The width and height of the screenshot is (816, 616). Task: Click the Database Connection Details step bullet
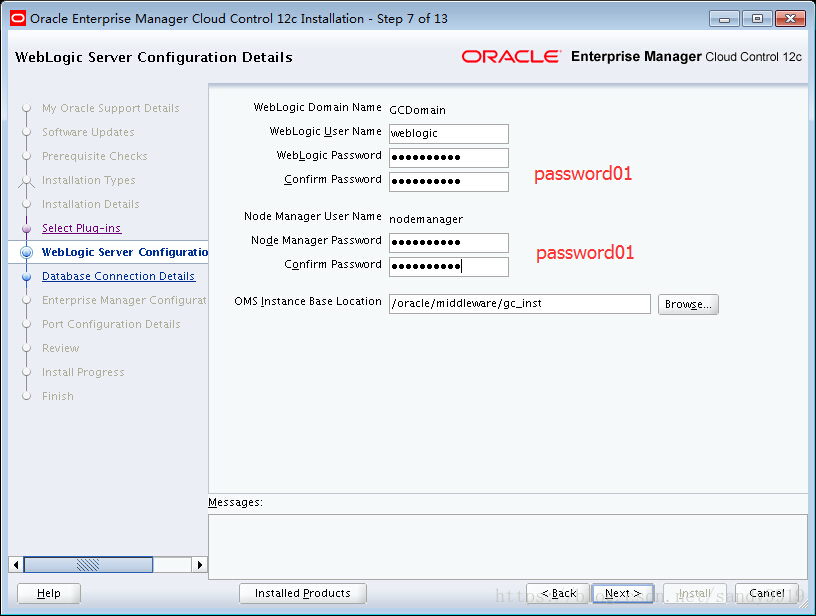tap(27, 277)
